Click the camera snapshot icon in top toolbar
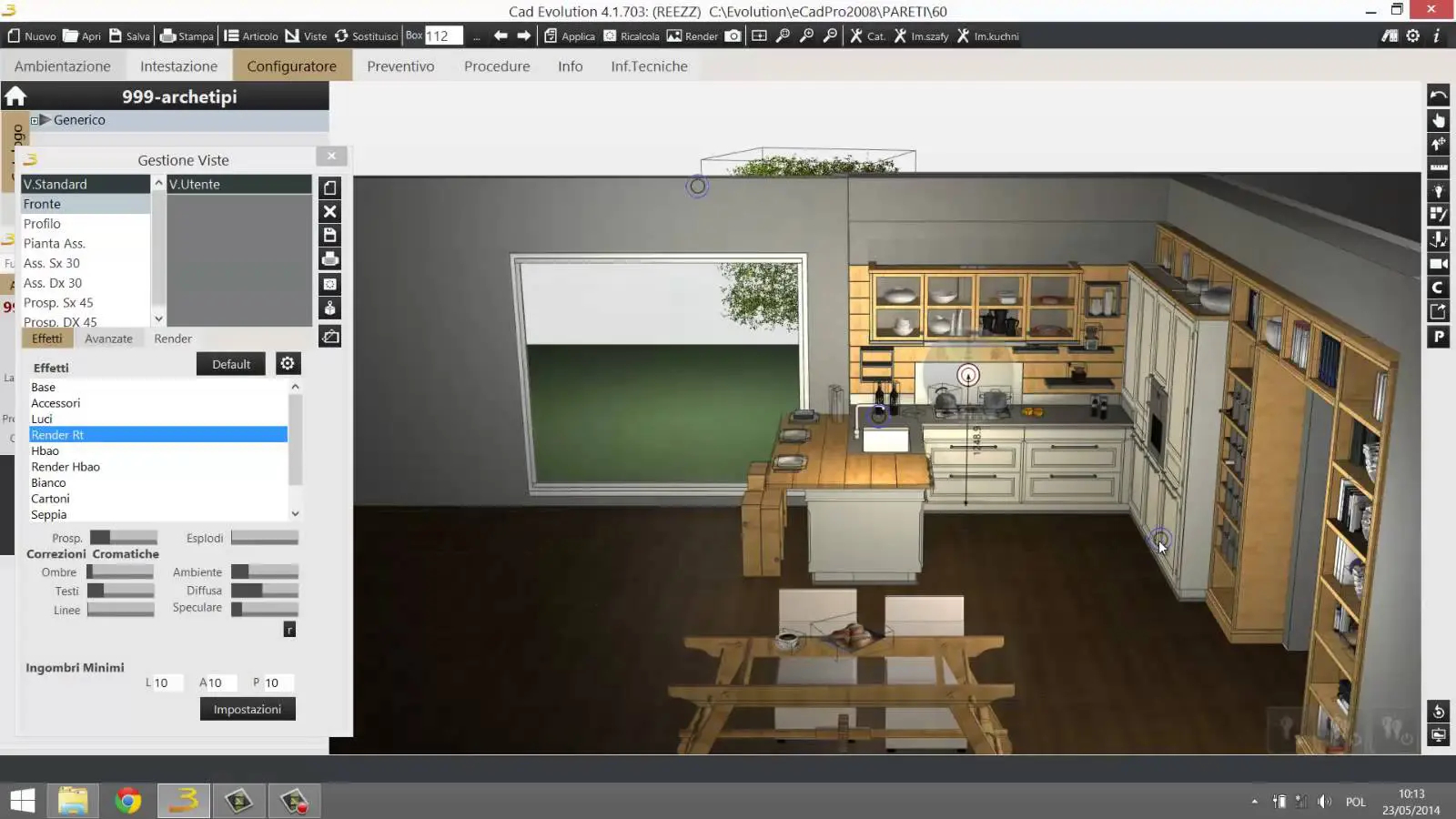Screen dimensions: 1456x819 pos(733,36)
